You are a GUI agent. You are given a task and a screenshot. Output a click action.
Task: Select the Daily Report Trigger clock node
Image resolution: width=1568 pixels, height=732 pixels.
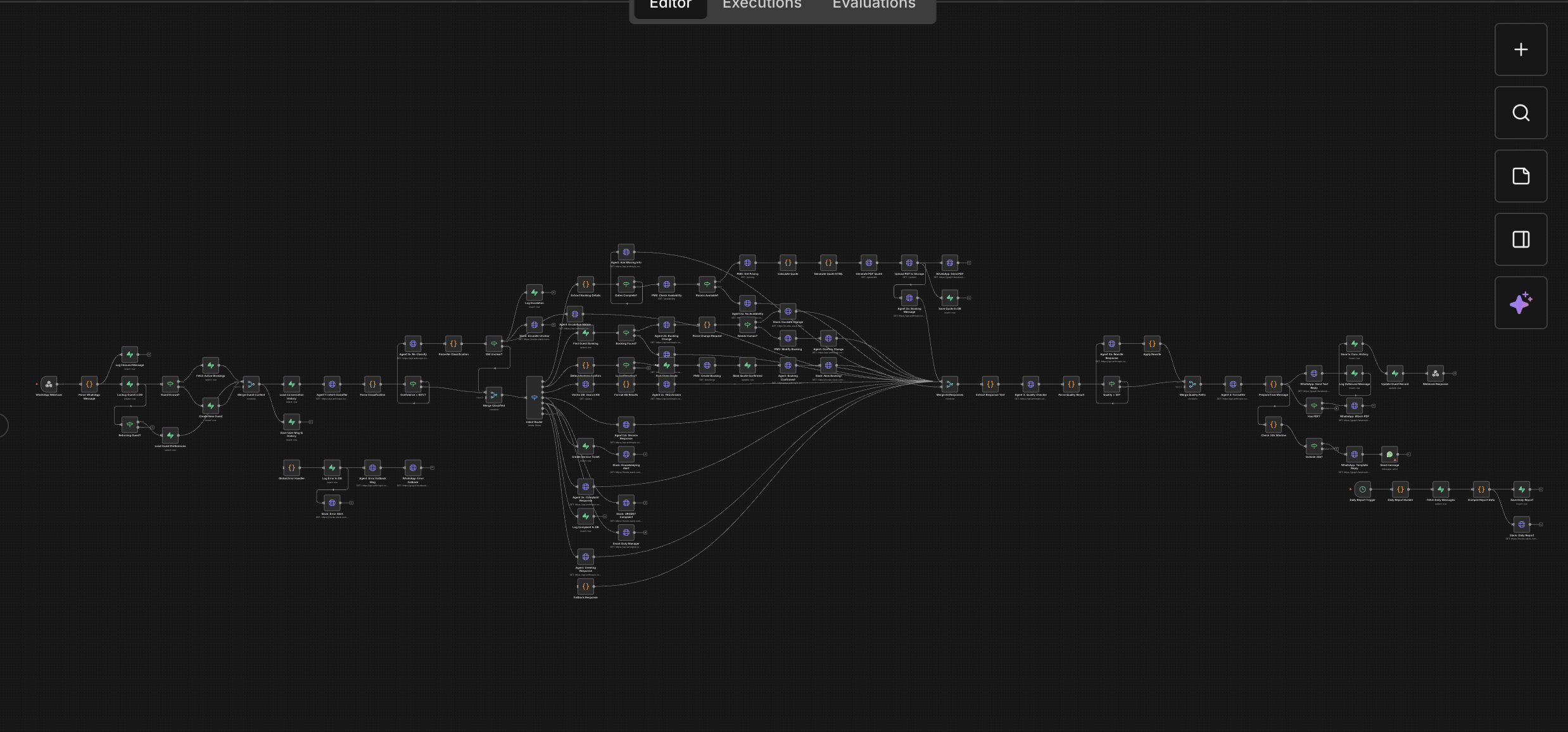coord(1362,489)
